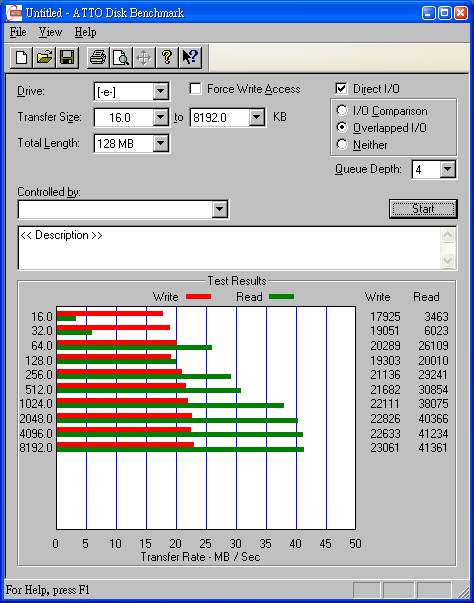Open the Queue Depth dropdown
Viewport: 474px width, 603px height.
pos(448,169)
